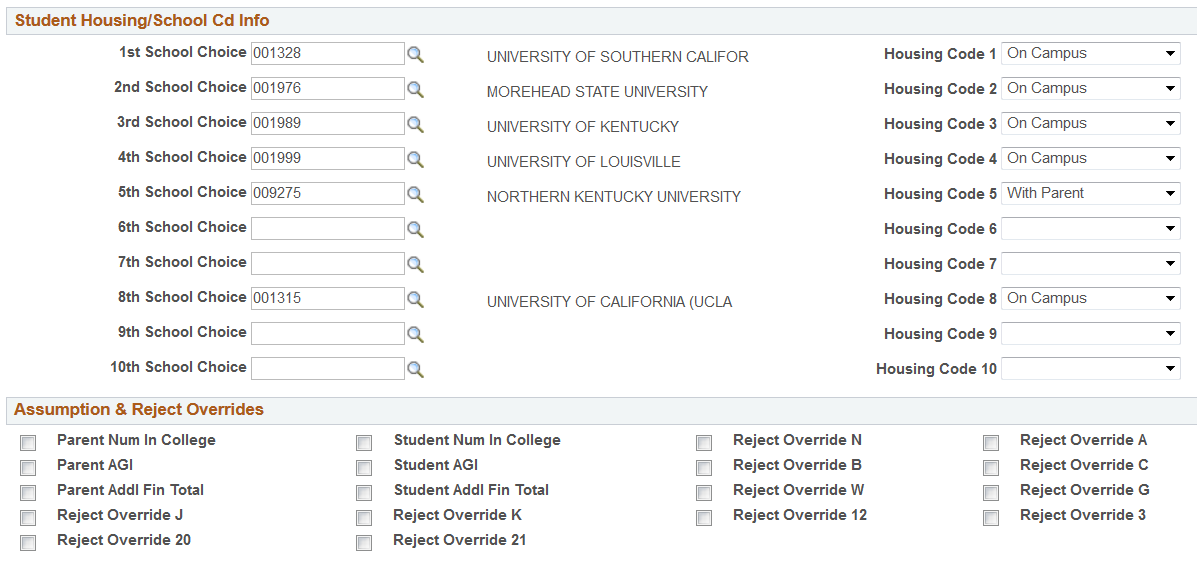Open lookup for 2nd School Choice

(x=415, y=90)
